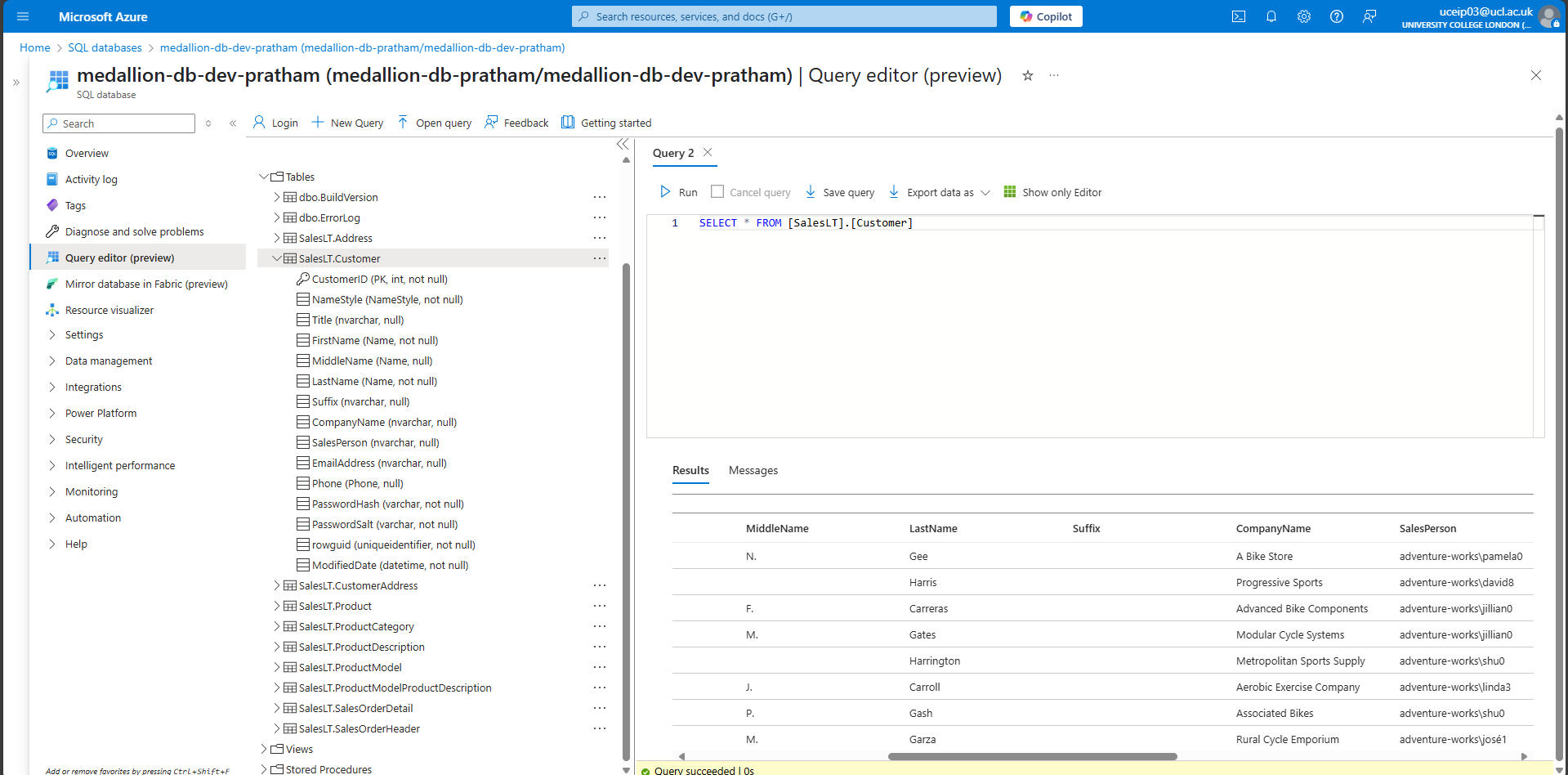This screenshot has width=1568, height=775.
Task: Expand the Settings section
Action: [84, 334]
